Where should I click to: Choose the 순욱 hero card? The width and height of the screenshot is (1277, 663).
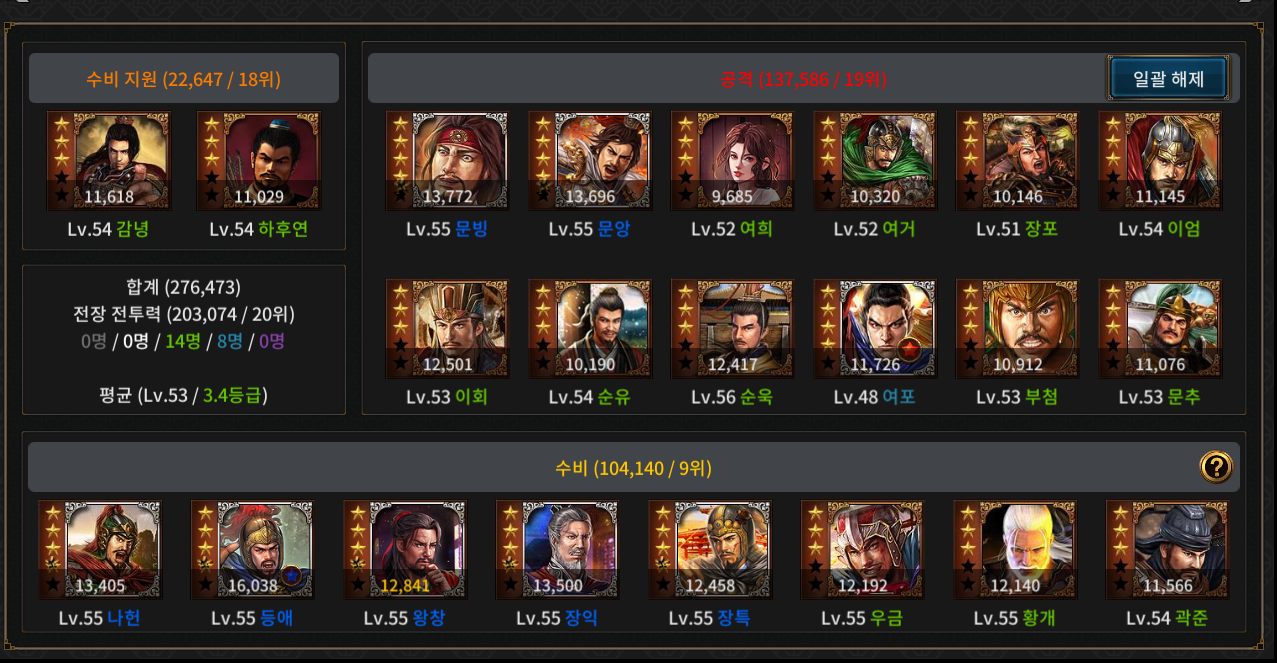point(733,329)
